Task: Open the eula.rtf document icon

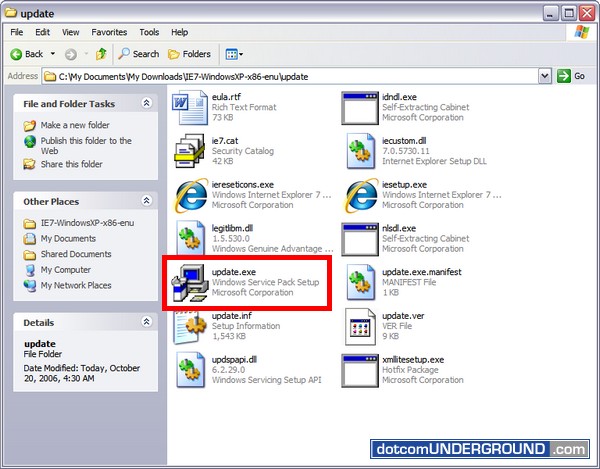Action: pyautogui.click(x=190, y=107)
